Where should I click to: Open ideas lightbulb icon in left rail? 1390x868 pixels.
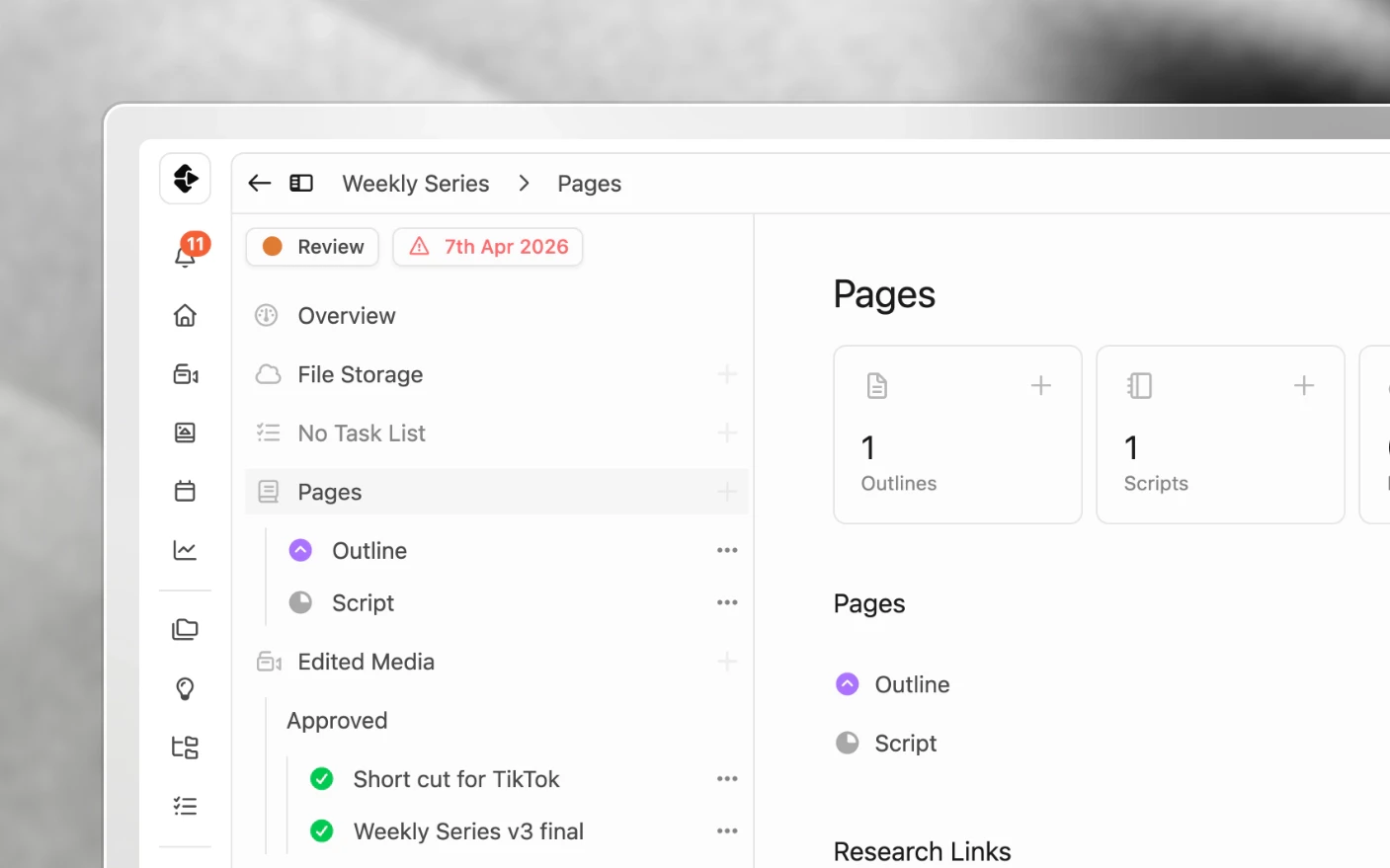coord(185,688)
